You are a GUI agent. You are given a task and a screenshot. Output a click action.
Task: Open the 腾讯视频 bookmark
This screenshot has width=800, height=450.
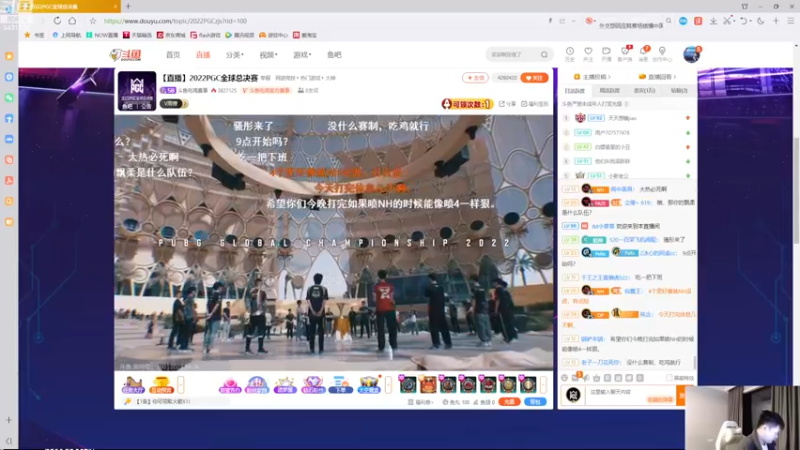coord(240,35)
